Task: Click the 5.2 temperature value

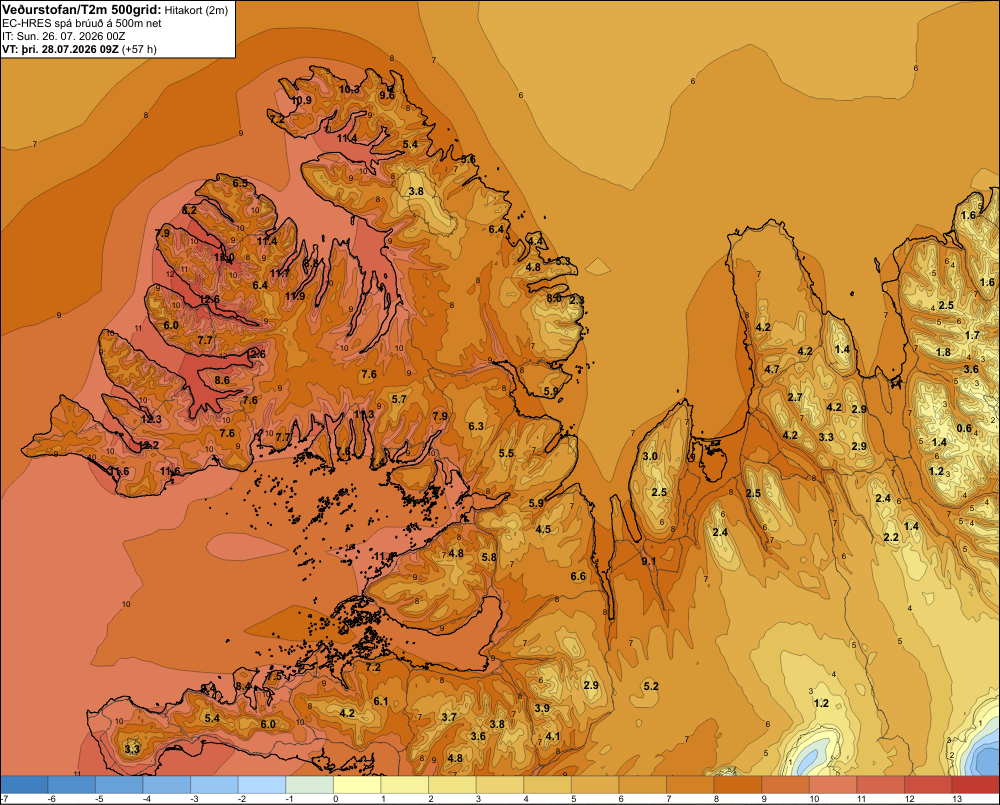Action: 651,686
